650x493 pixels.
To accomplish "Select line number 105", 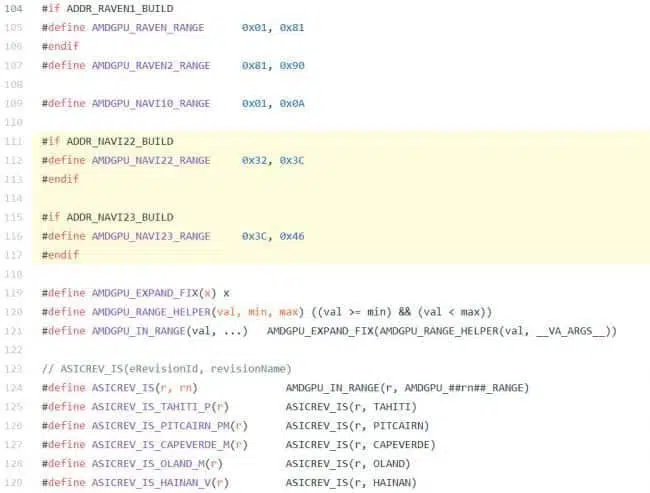I will click(13, 28).
